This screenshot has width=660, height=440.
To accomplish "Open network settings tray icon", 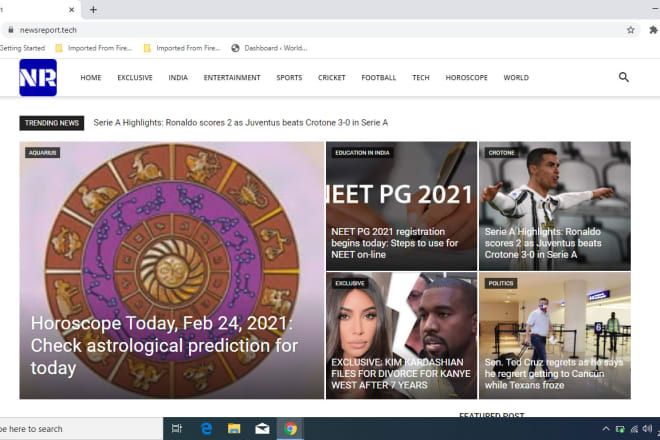I will tap(634, 429).
